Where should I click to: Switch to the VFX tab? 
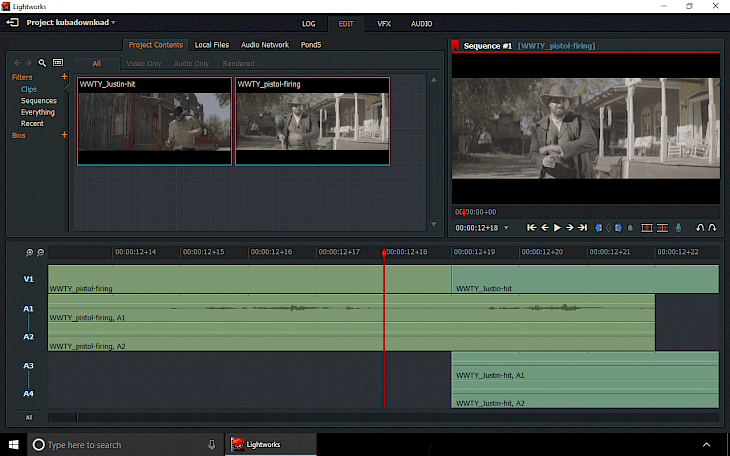tap(384, 24)
